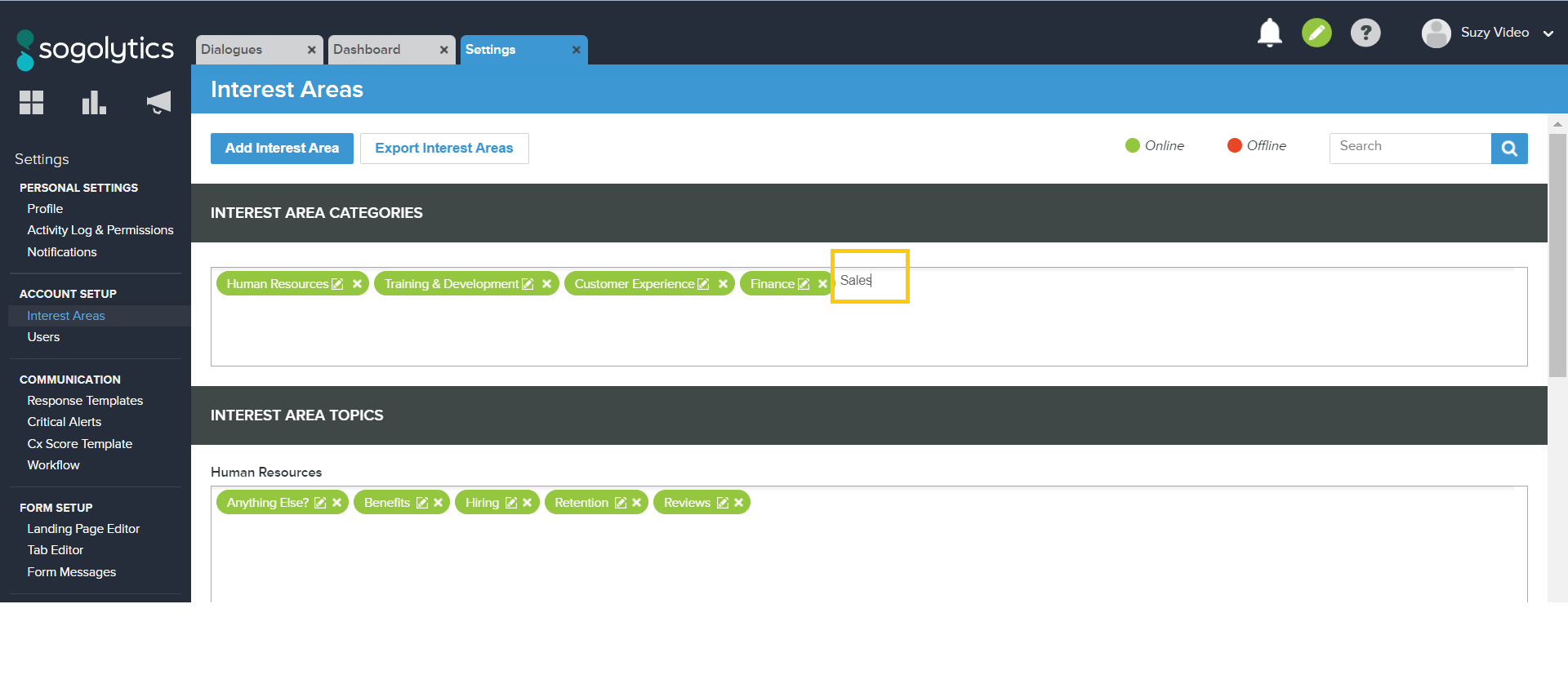Remove the Finance category tag

click(822, 284)
